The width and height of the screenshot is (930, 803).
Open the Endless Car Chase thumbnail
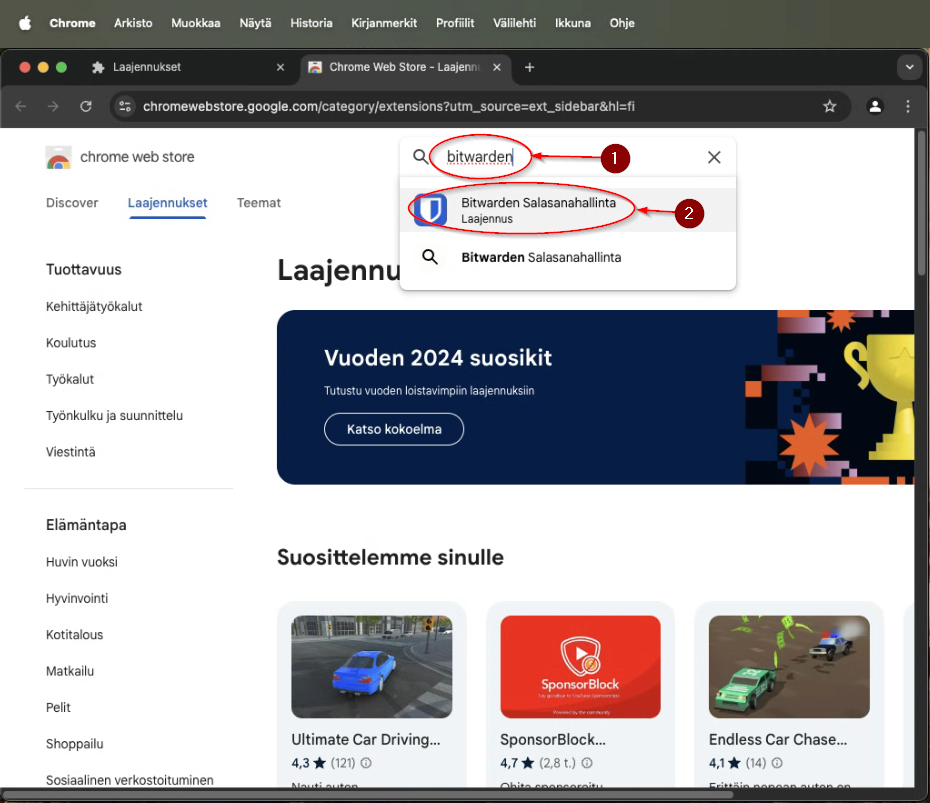789,667
